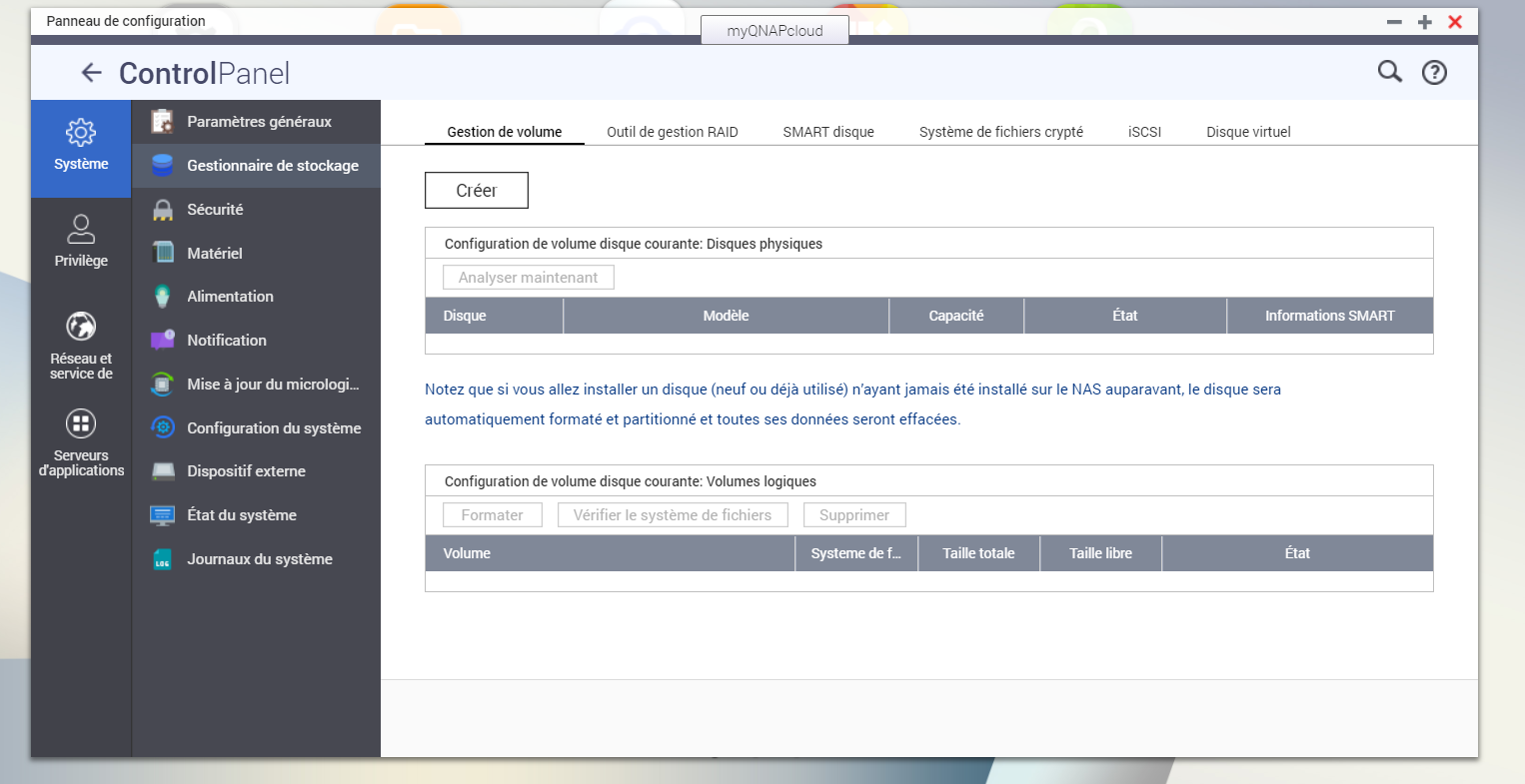Viewport: 1525px width, 784px height.
Task: Click the Alimentation bulb icon
Action: click(x=162, y=297)
